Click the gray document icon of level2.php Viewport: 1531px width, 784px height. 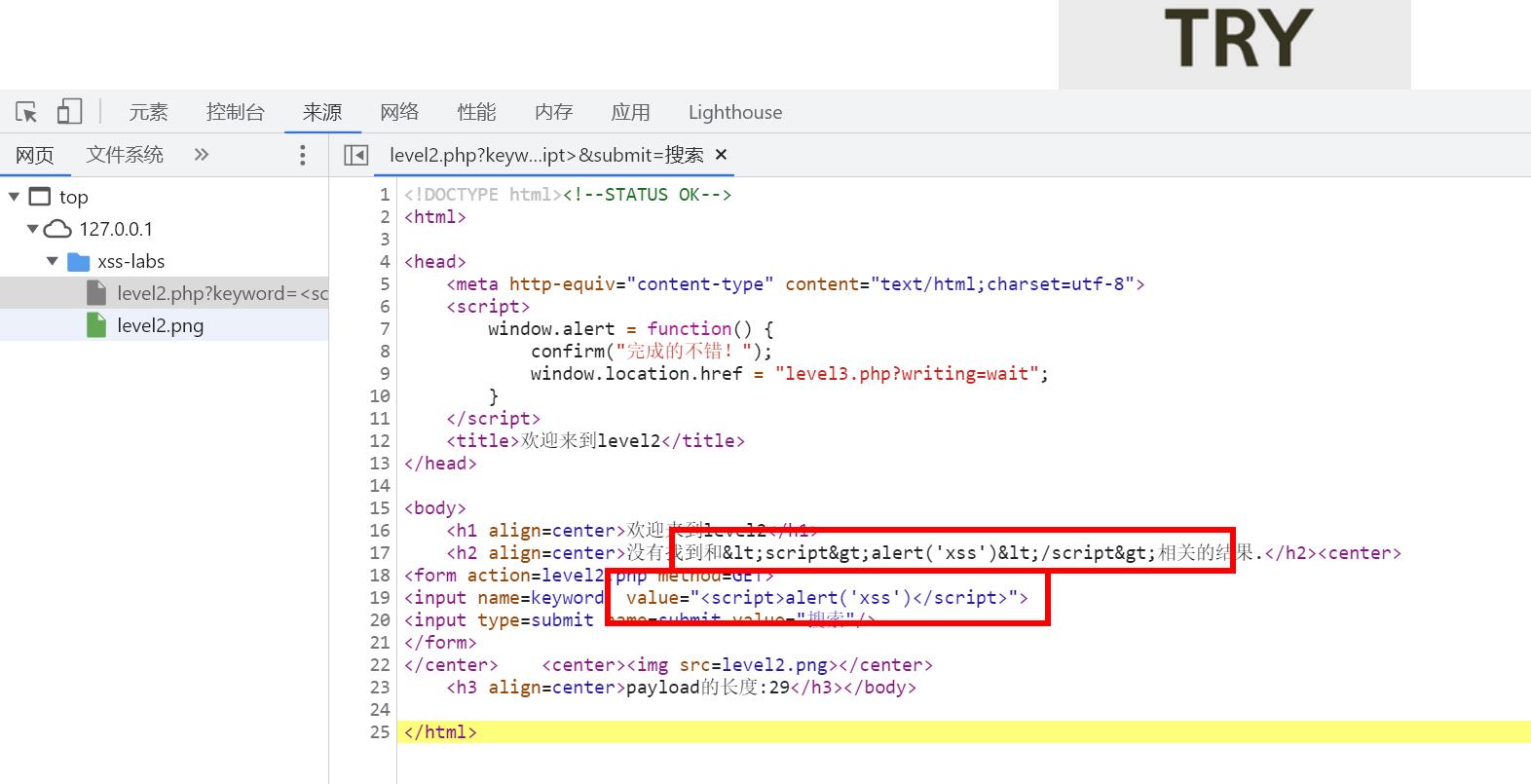coord(95,293)
